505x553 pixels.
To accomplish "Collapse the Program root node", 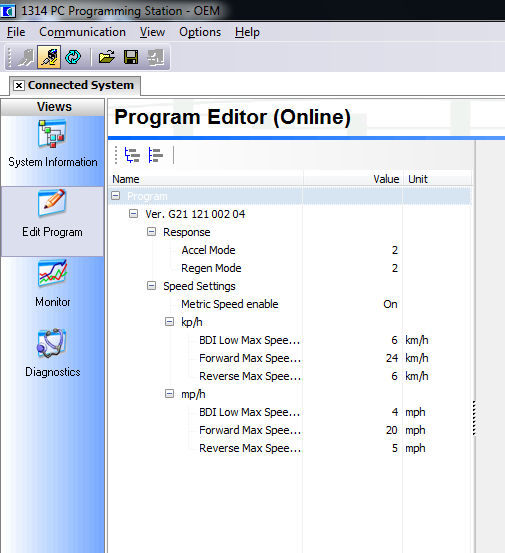I will click(116, 196).
